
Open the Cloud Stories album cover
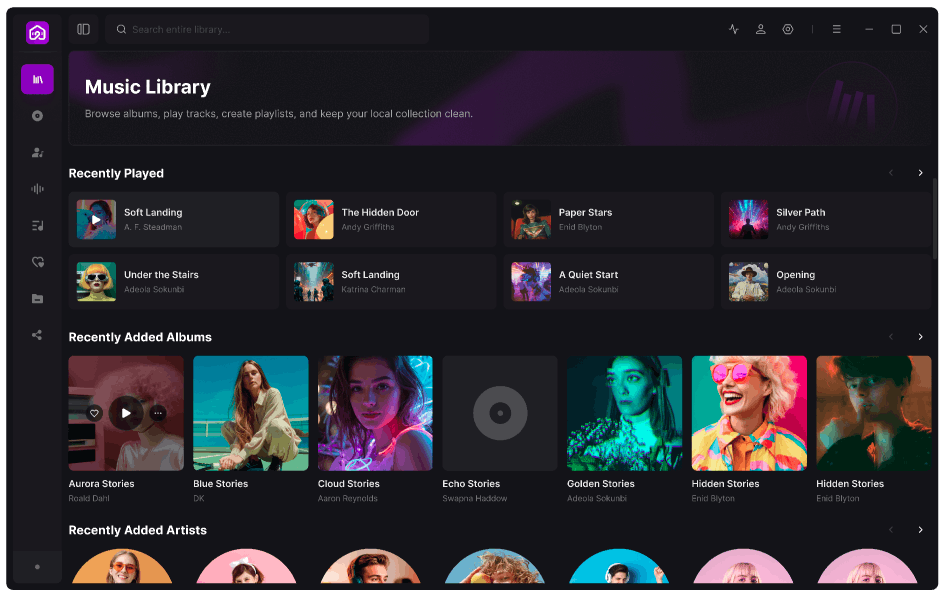point(375,413)
